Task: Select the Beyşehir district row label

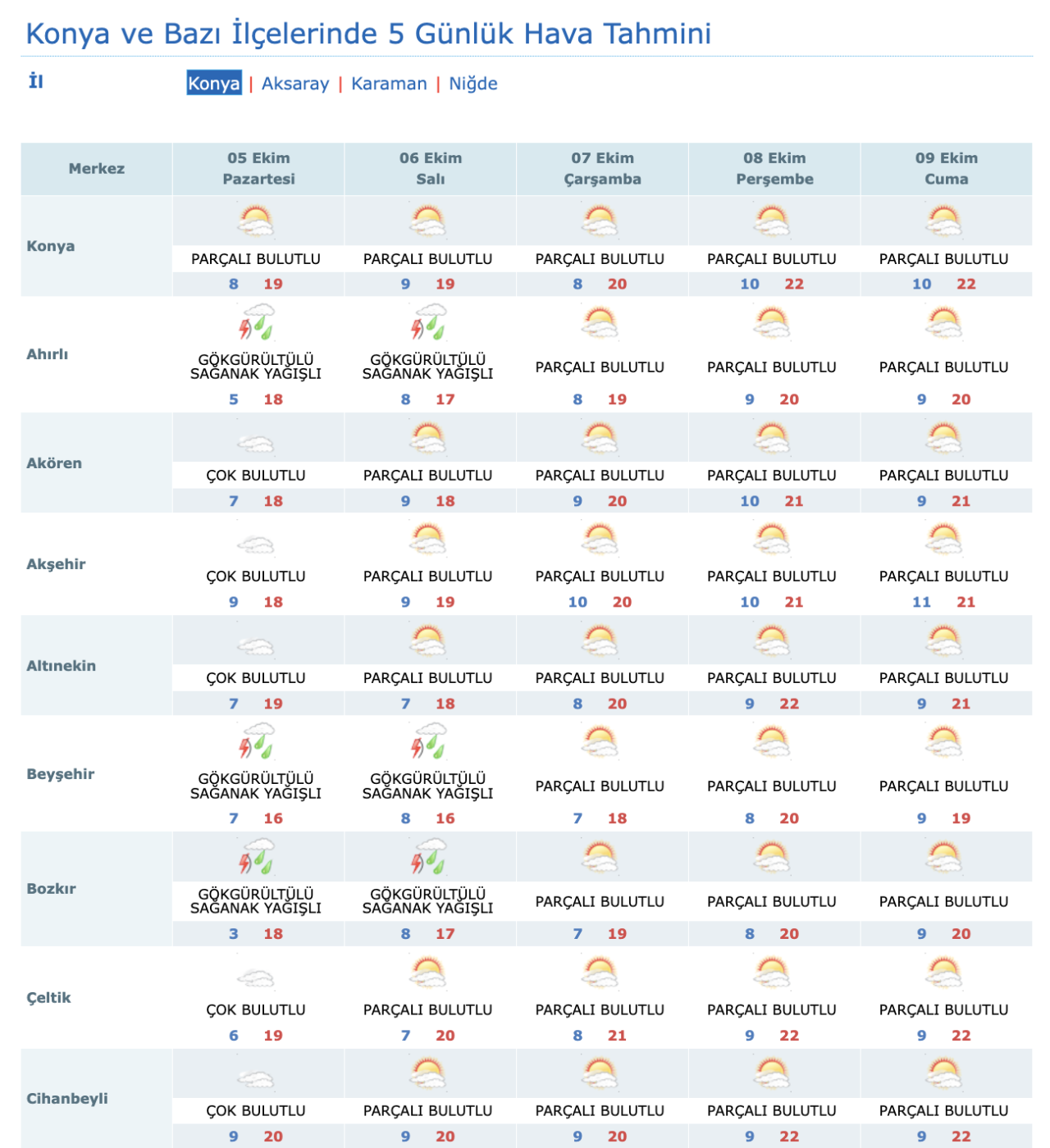Action: [61, 774]
